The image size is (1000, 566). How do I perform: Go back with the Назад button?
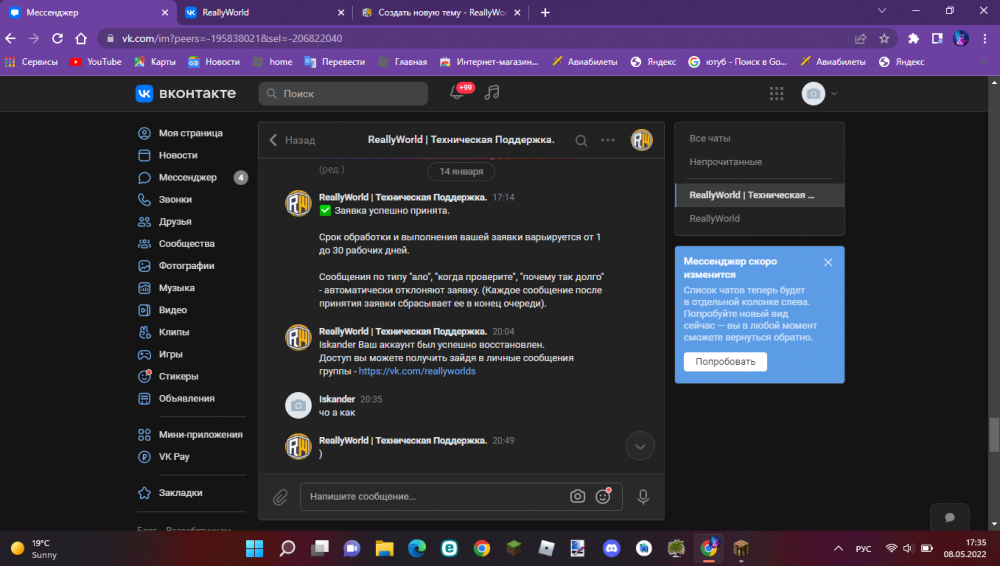click(292, 140)
